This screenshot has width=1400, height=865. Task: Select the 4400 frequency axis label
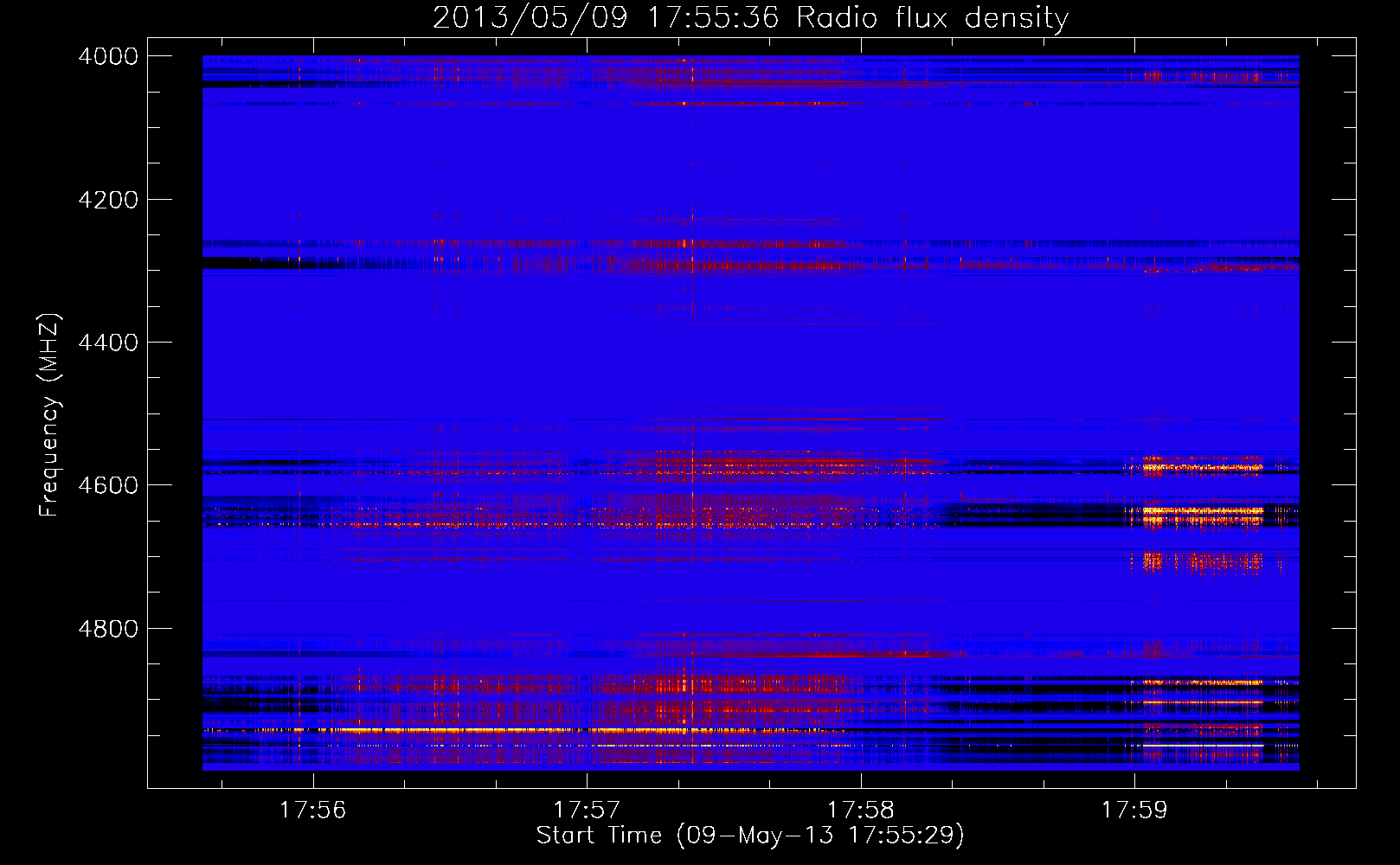tap(108, 343)
